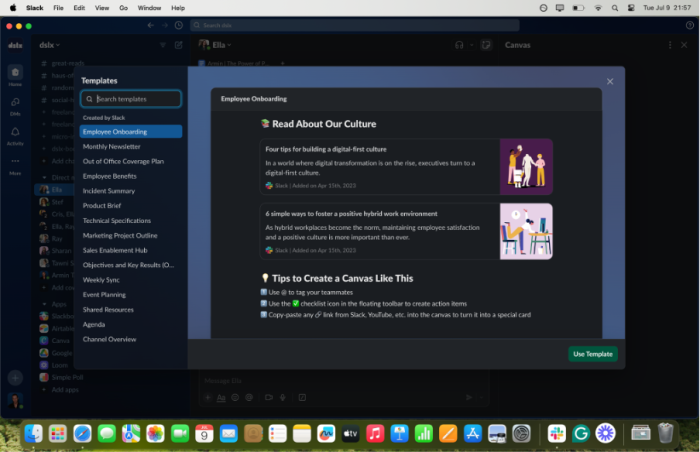The height and width of the screenshot is (452, 700).
Task: Click the create new plus button in sidebar
Action: pos(15,378)
